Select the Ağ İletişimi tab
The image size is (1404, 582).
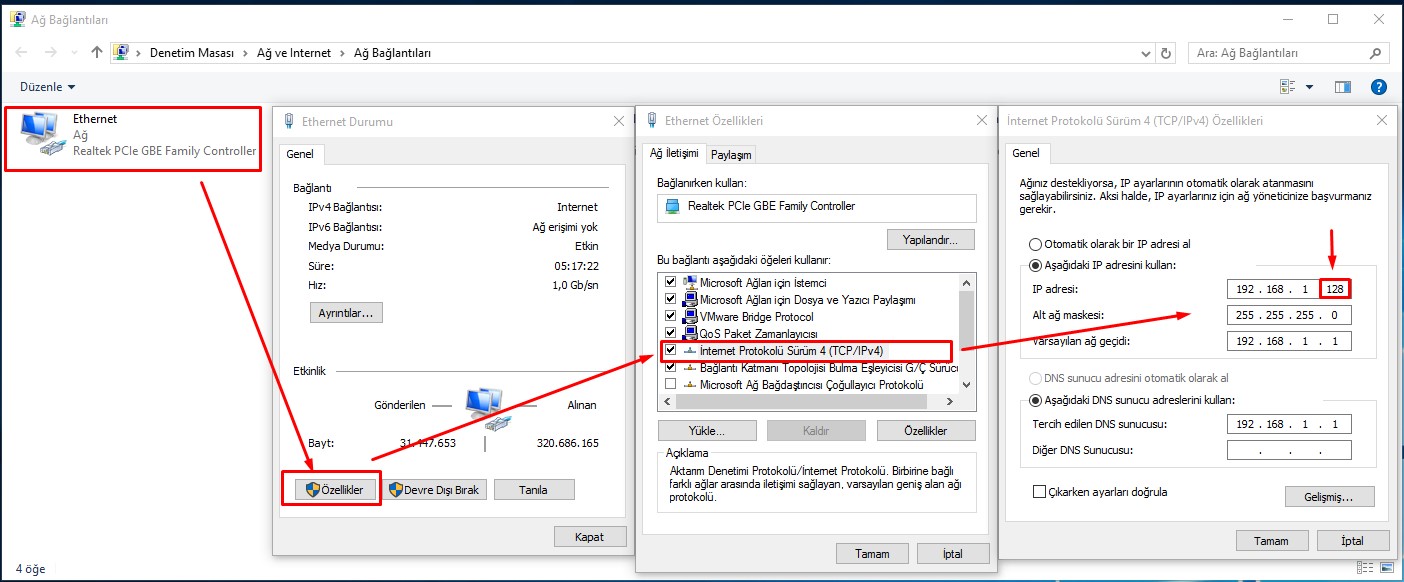click(674, 154)
